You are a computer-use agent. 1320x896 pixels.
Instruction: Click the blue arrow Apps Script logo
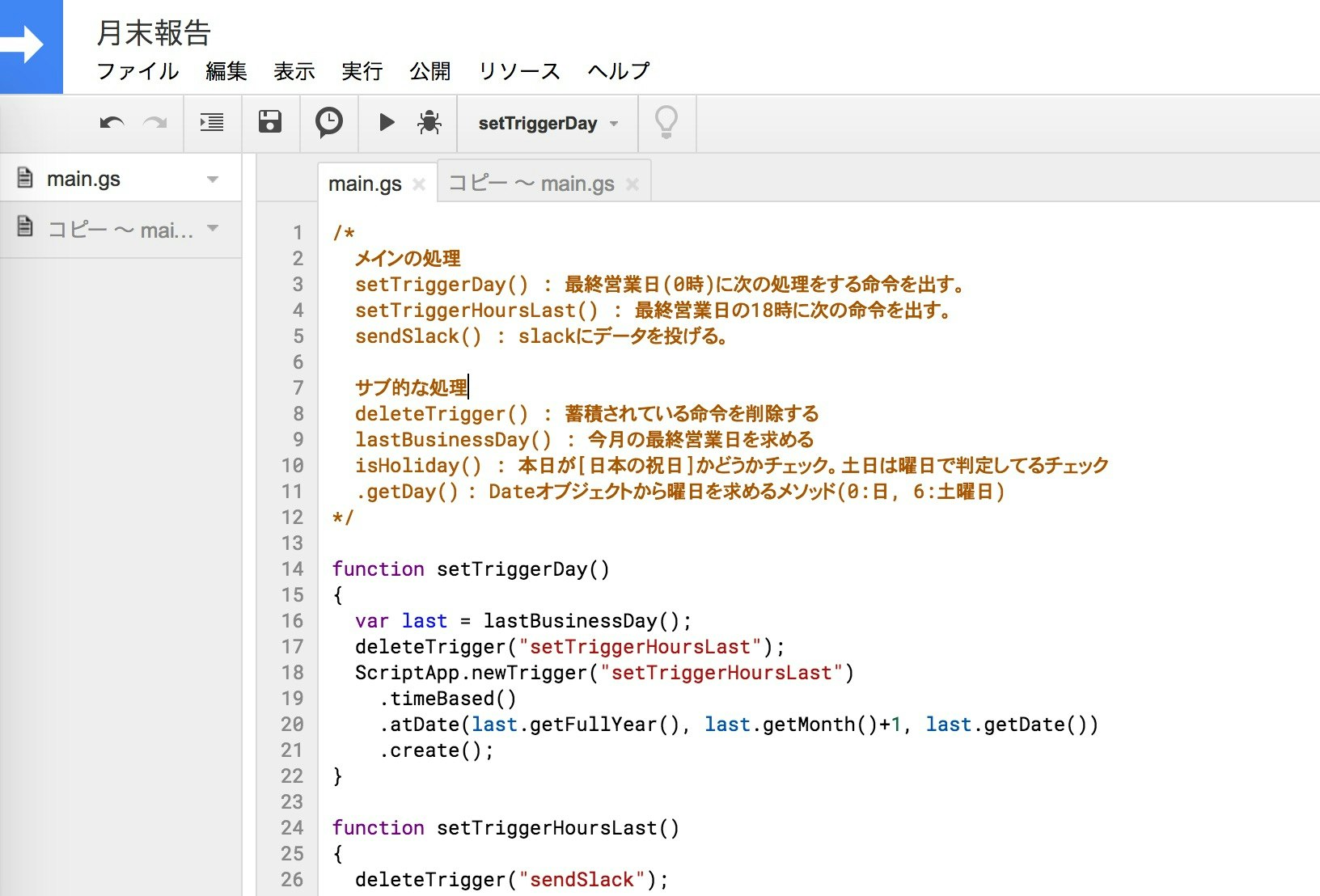pyautogui.click(x=31, y=46)
